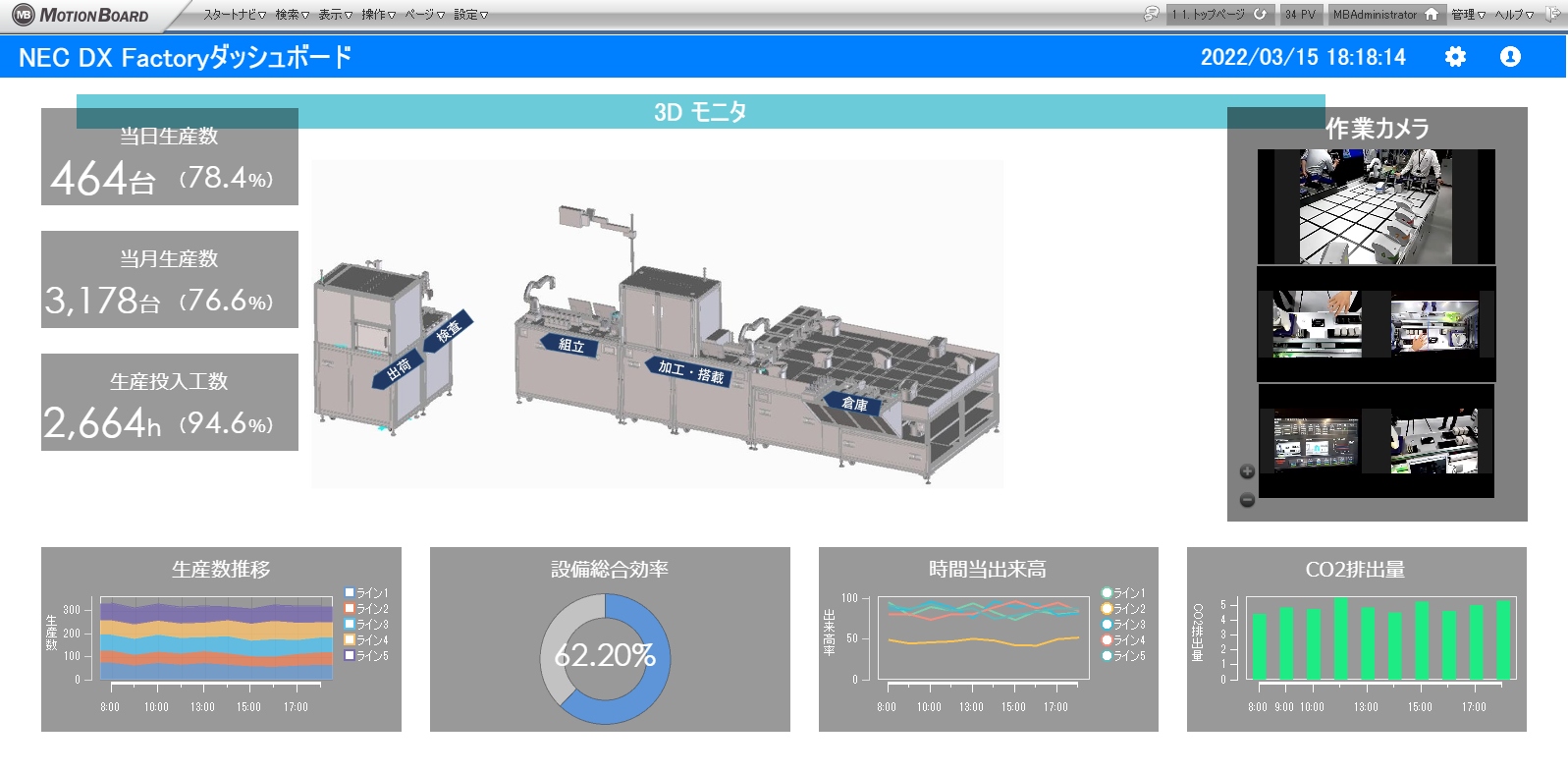This screenshot has height=773, width=1568.
Task: Click the 生産数推移 chart title
Action: (221, 570)
